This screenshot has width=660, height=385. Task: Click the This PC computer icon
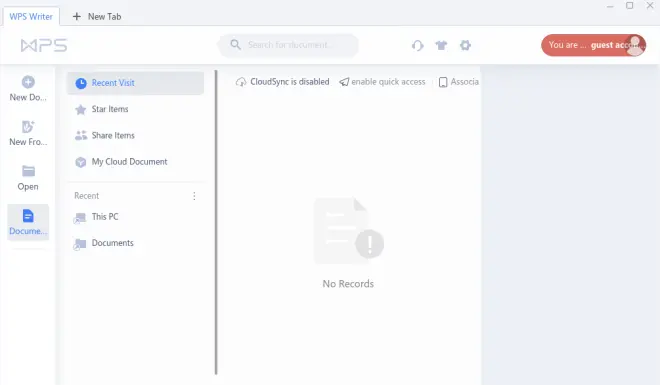pyautogui.click(x=80, y=218)
